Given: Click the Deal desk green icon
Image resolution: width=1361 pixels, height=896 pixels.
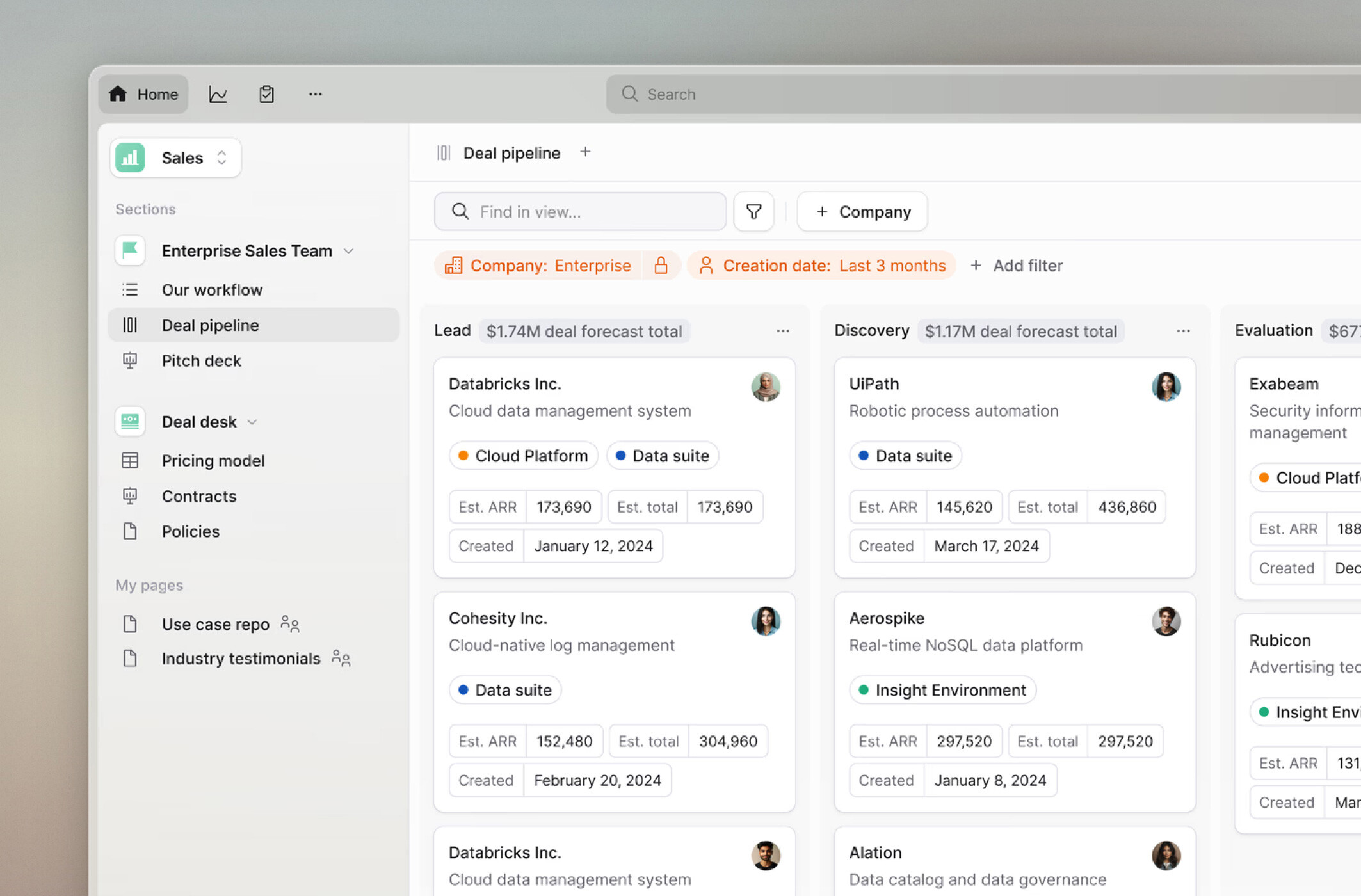Looking at the screenshot, I should (130, 421).
